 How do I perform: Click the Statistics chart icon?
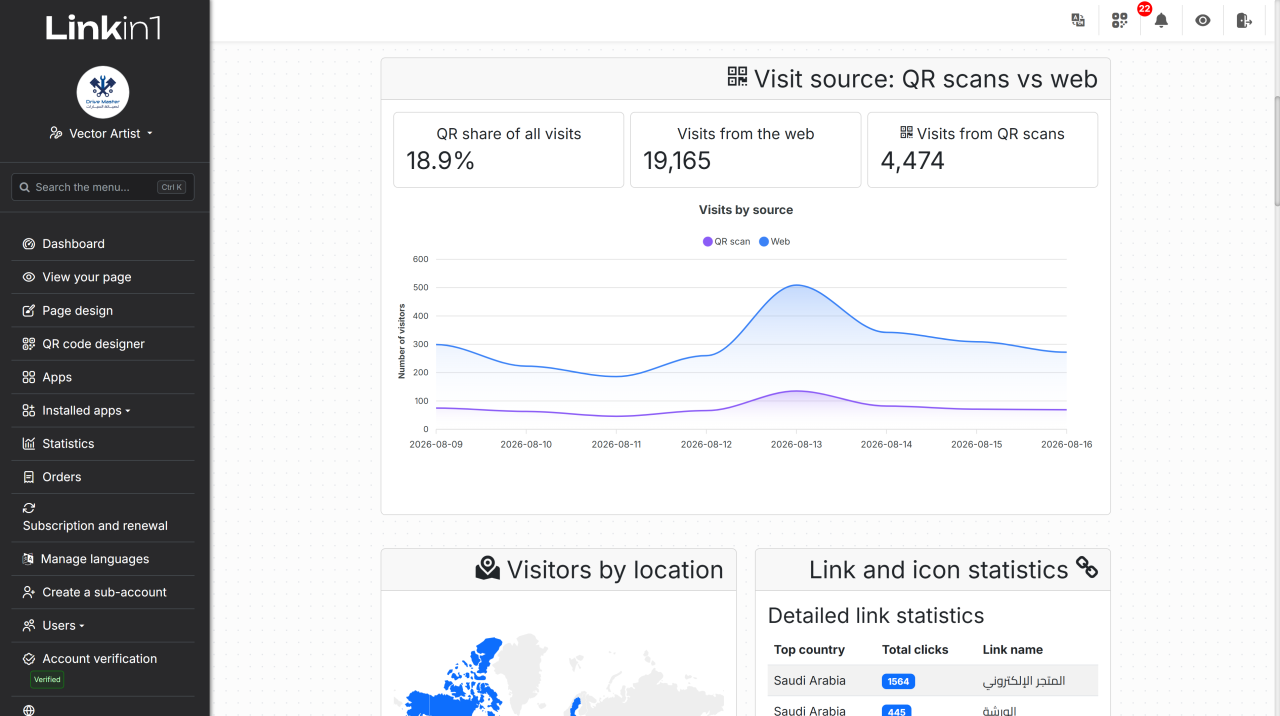[x=29, y=444]
